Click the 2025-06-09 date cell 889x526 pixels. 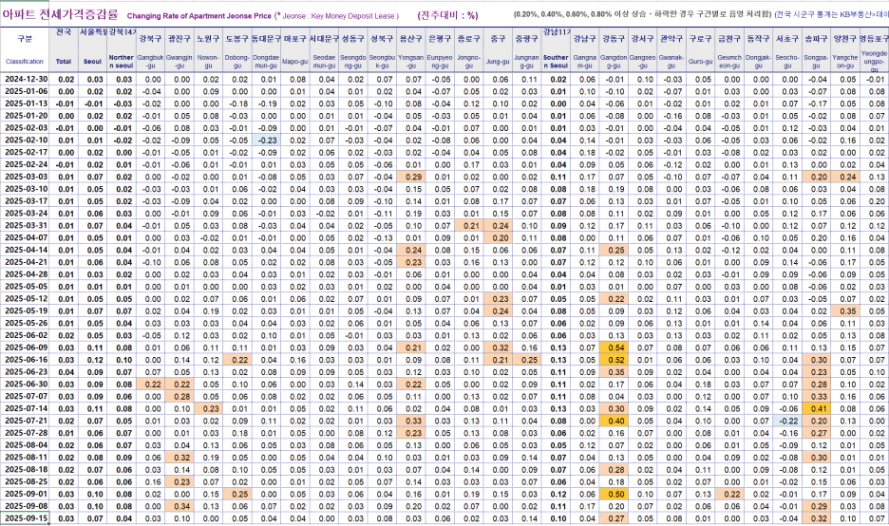point(25,347)
